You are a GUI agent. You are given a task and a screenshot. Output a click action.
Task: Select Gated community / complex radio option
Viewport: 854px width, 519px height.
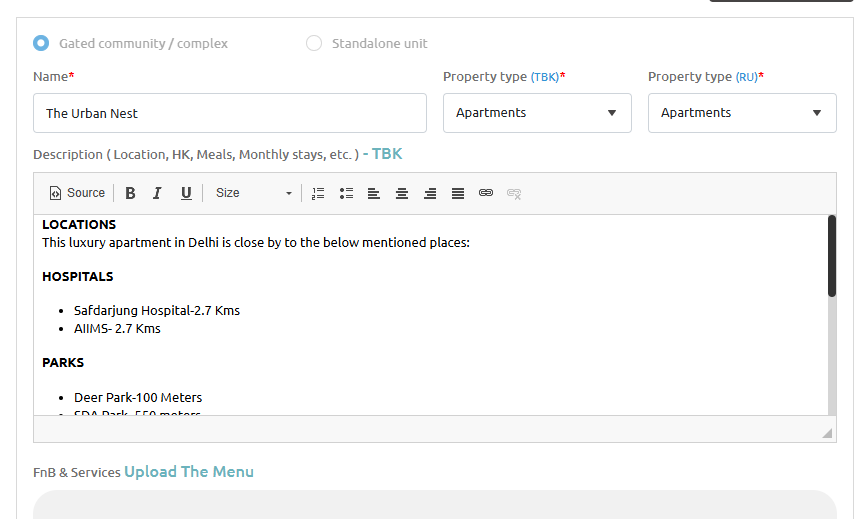(x=41, y=43)
